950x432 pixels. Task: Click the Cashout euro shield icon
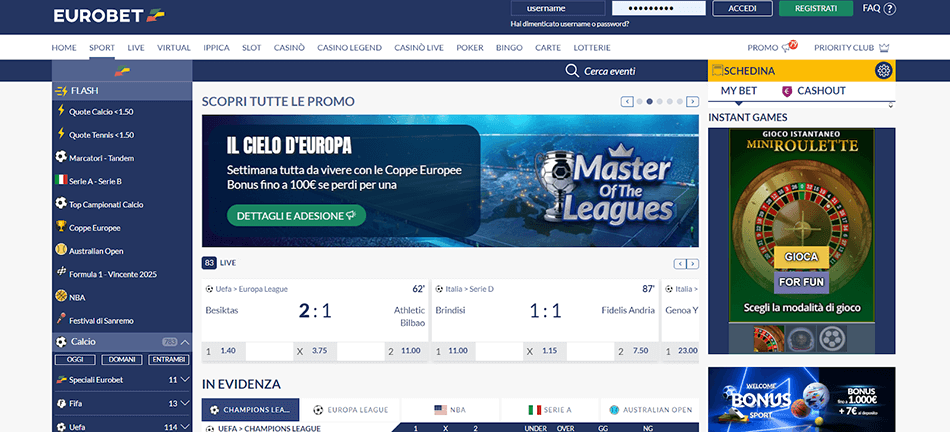click(x=786, y=91)
